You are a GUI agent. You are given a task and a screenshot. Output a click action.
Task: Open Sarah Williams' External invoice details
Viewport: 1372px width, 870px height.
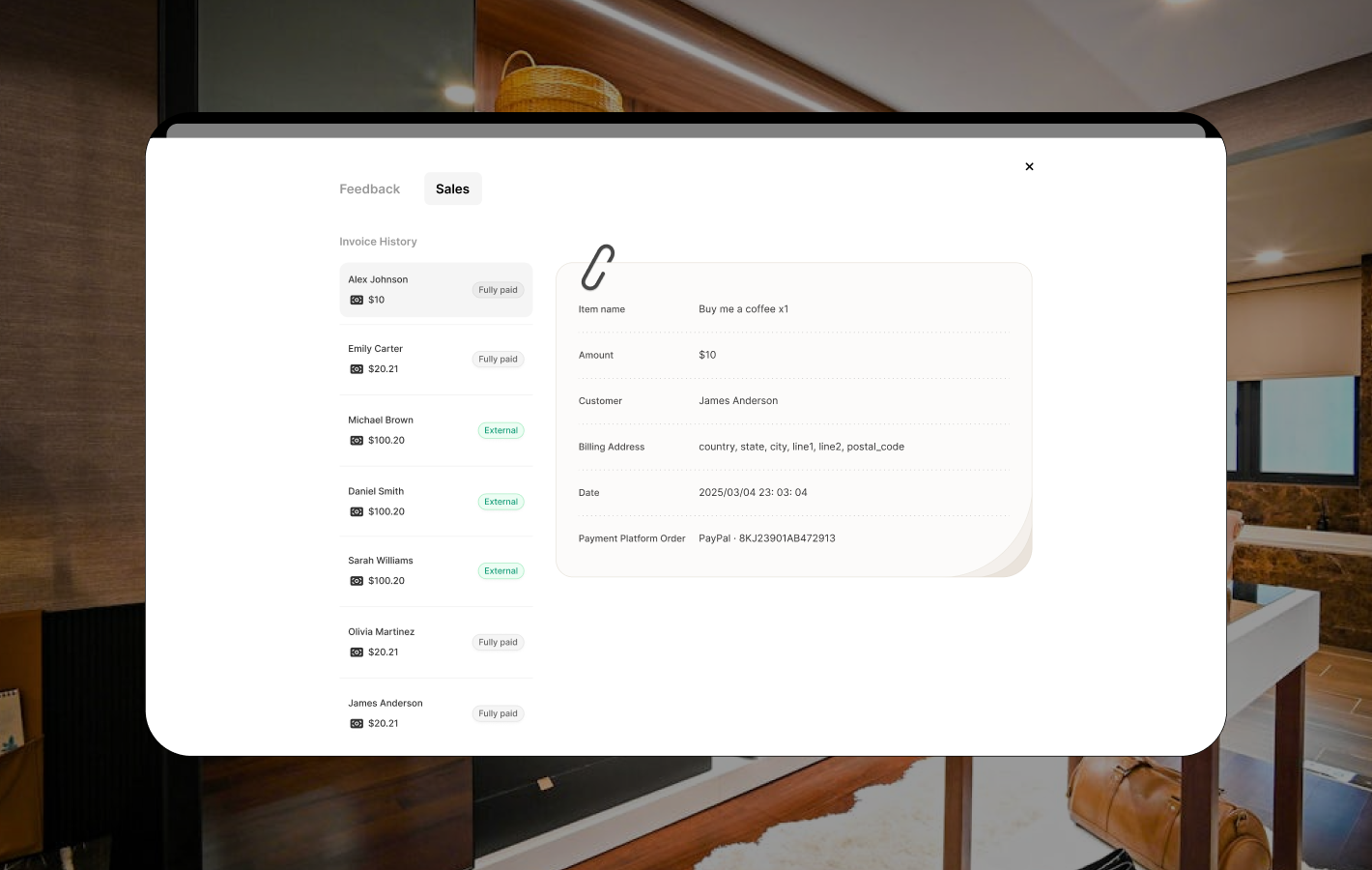tap(436, 570)
